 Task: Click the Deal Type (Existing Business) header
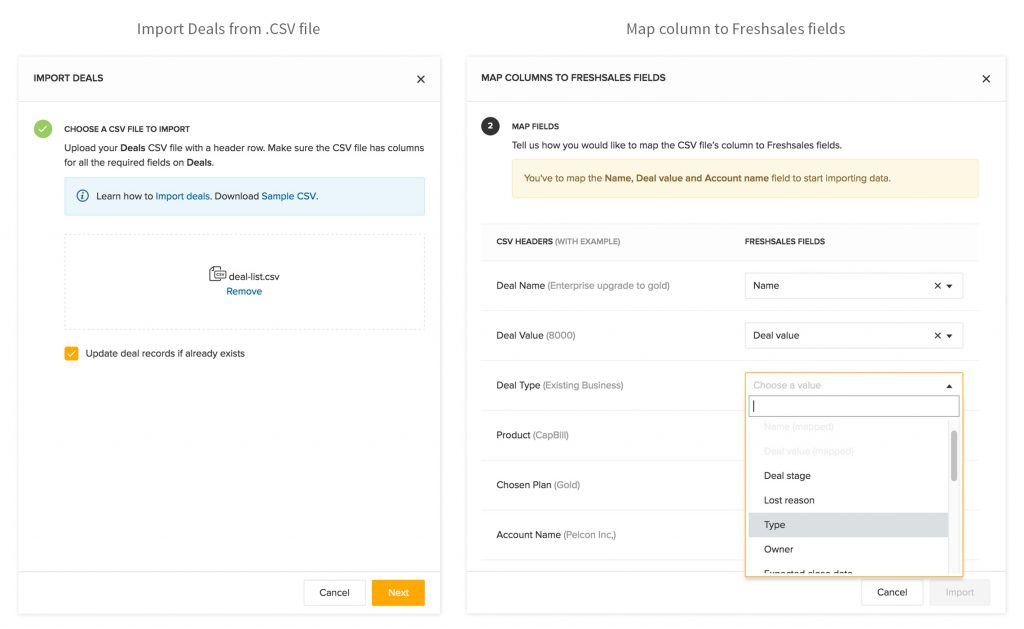click(560, 385)
